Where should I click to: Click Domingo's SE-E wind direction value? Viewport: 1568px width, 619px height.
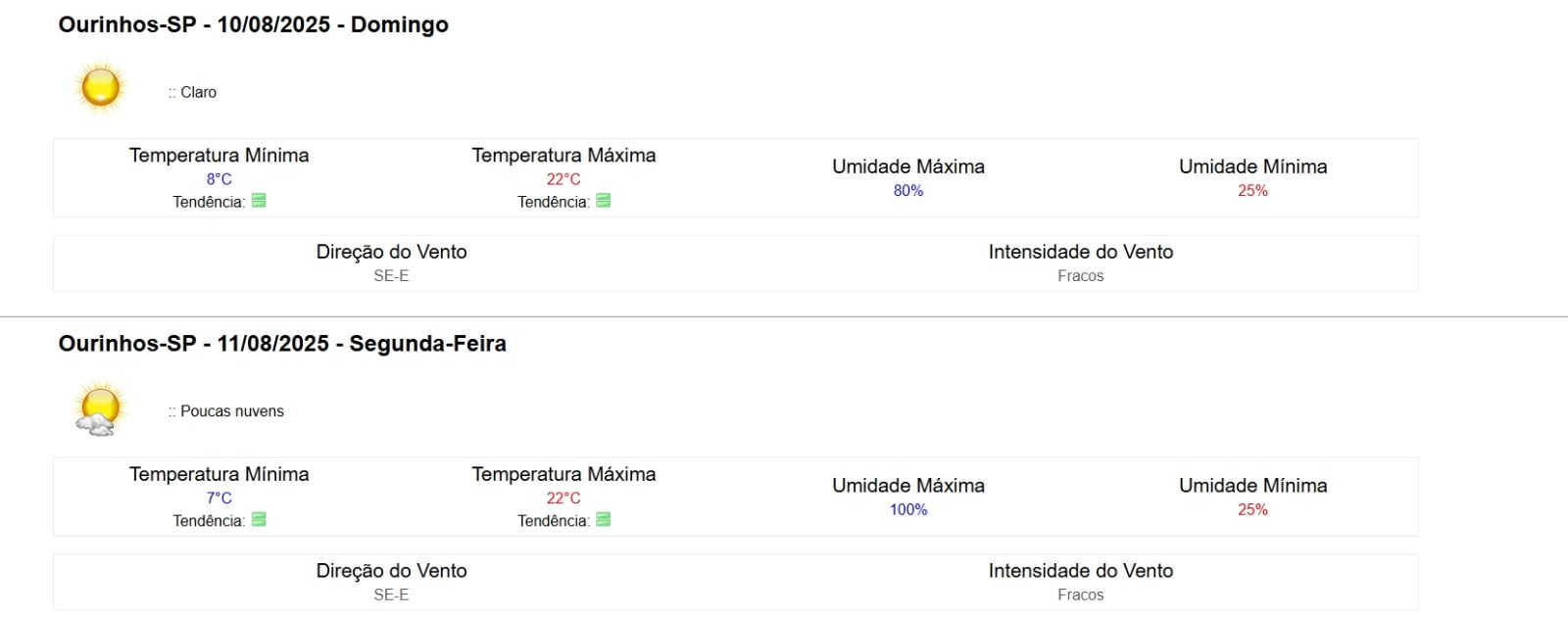(391, 276)
